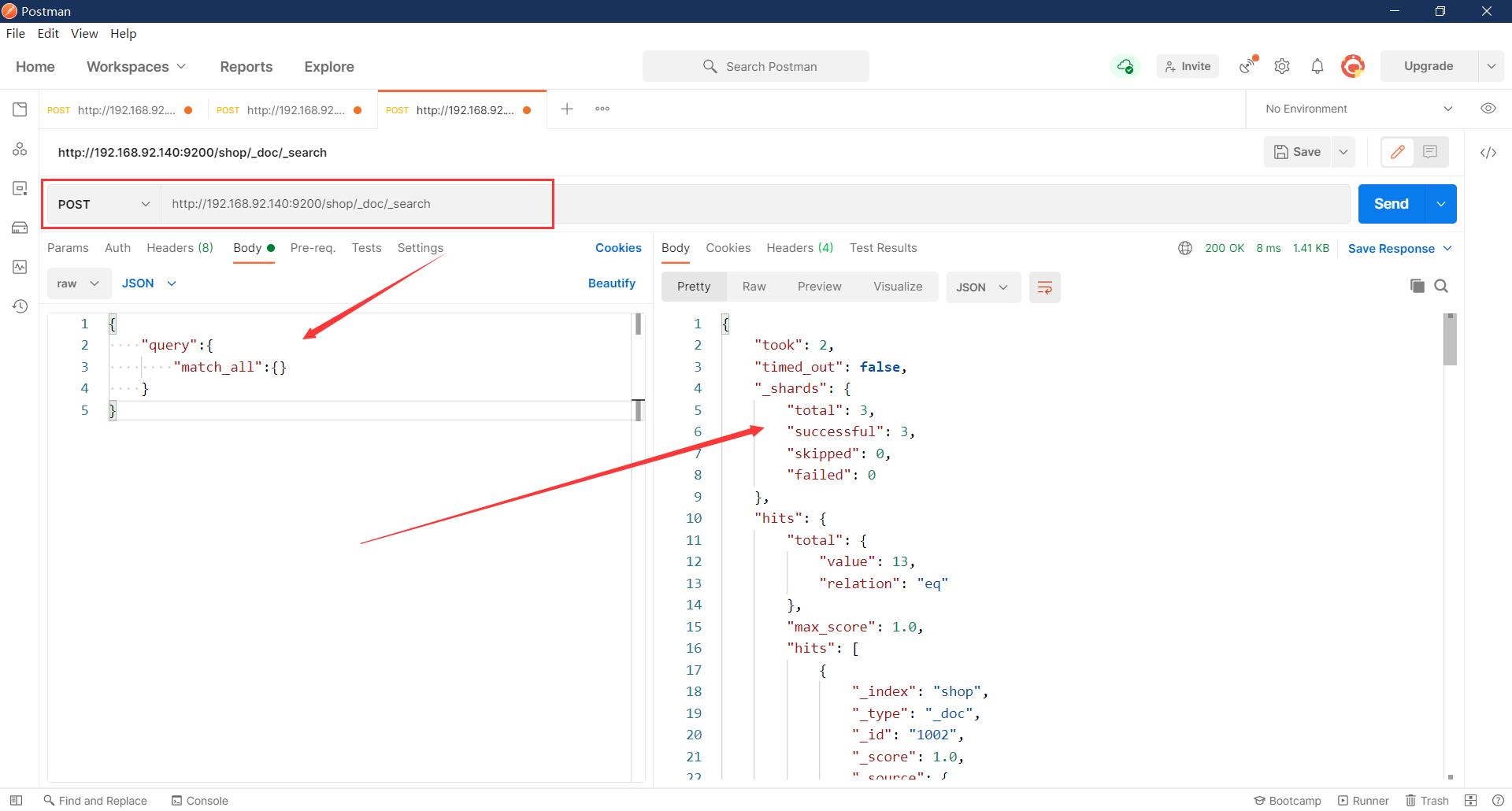
Task: Click the Save button
Action: (x=1297, y=152)
